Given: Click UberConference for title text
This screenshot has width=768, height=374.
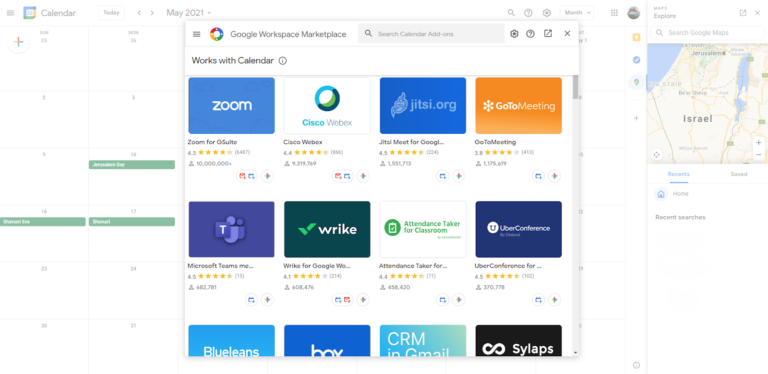Looking at the screenshot, I should (508, 266).
